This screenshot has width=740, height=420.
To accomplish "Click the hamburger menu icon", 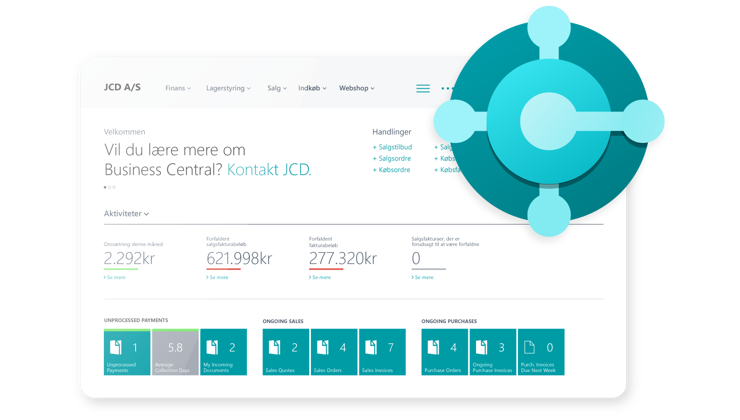I will [x=423, y=88].
